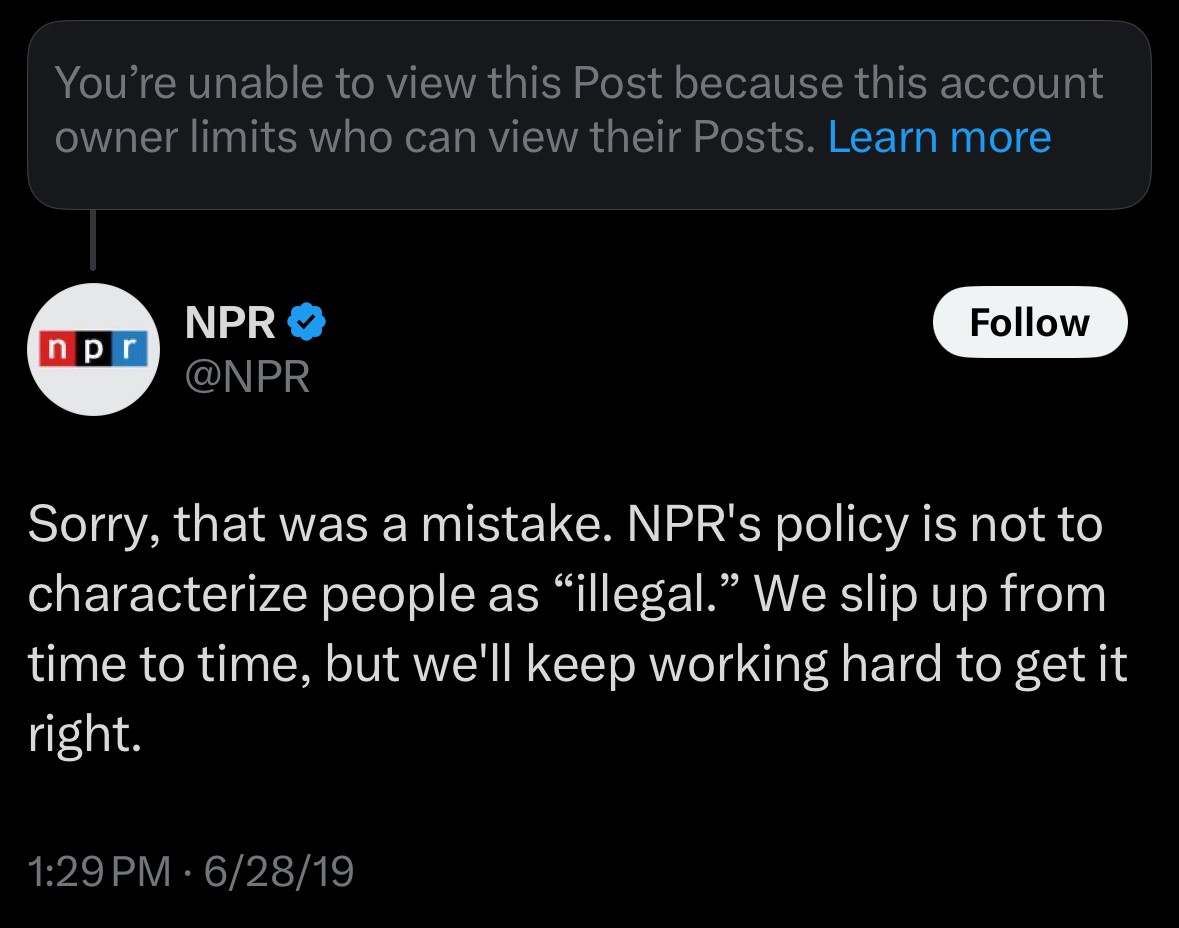
Task: Open NPR's round profile avatar
Action: [93, 349]
